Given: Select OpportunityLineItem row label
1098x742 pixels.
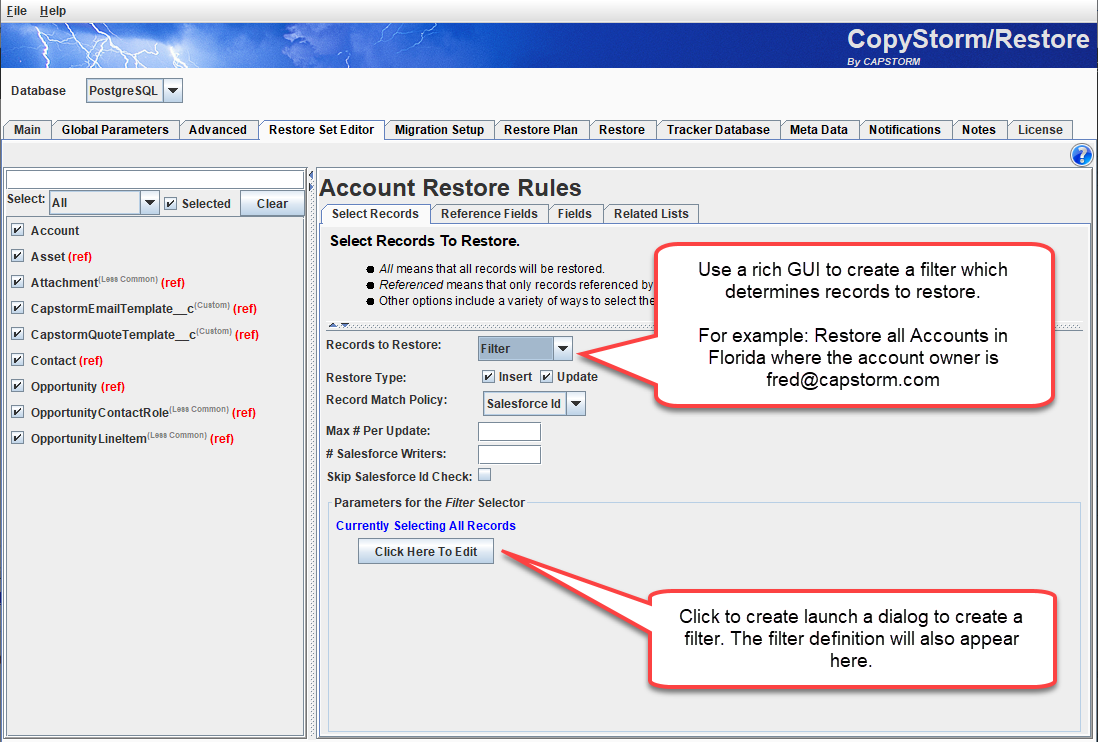Looking at the screenshot, I should [x=132, y=438].
